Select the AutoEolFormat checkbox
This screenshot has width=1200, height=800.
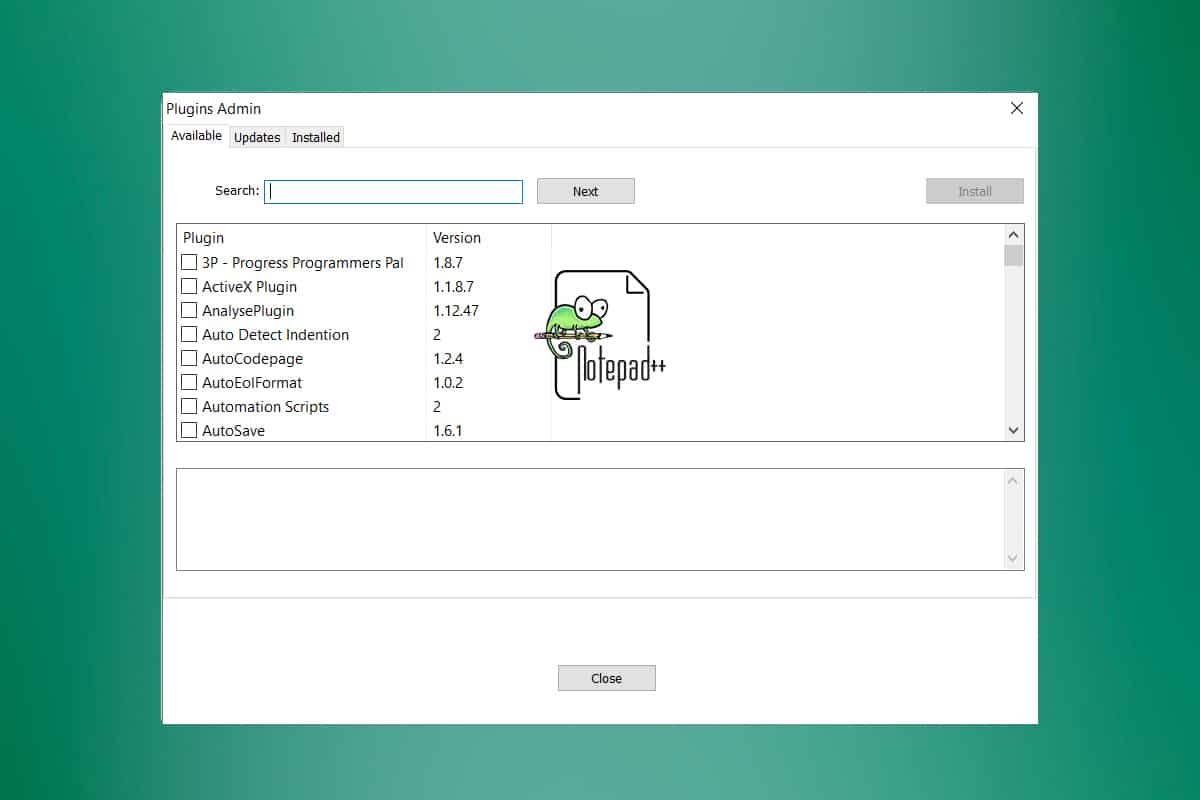[x=189, y=382]
